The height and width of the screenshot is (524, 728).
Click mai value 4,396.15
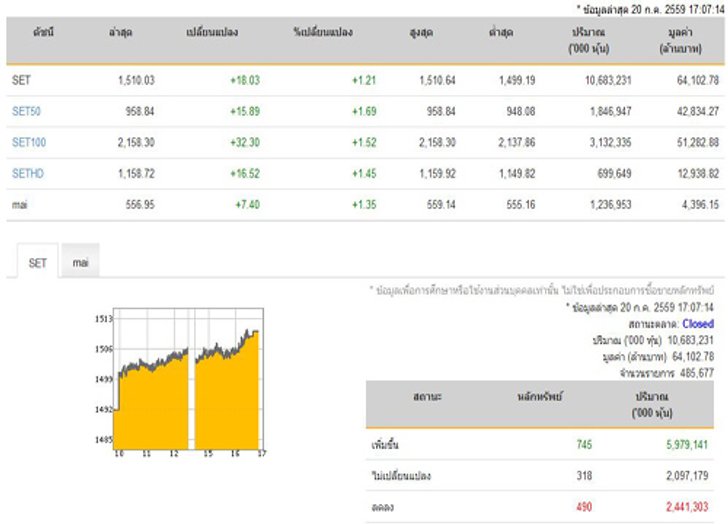tap(700, 205)
